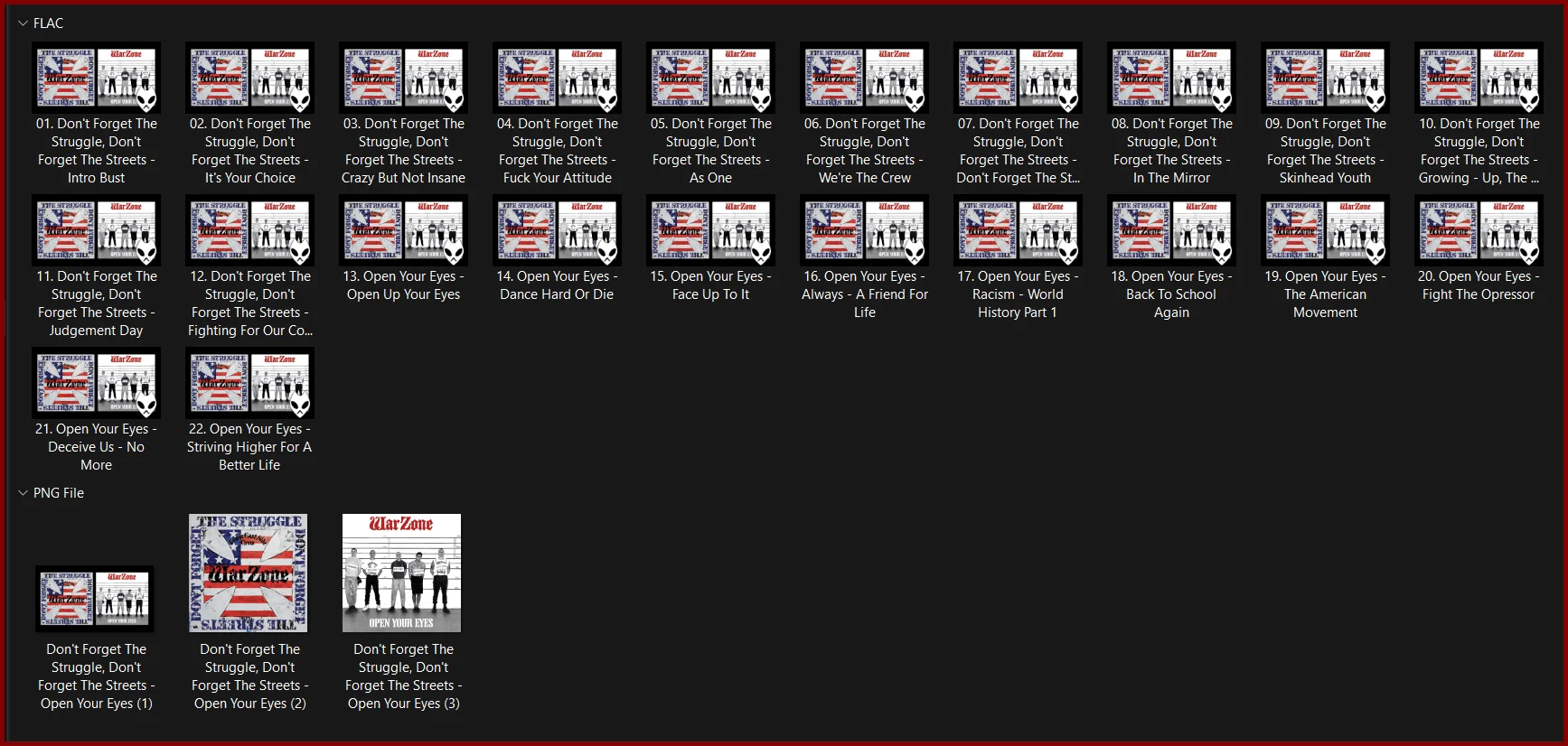Viewport: 1568px width, 746px height.
Task: Collapse the FLAC group chevron
Action: coord(23,23)
